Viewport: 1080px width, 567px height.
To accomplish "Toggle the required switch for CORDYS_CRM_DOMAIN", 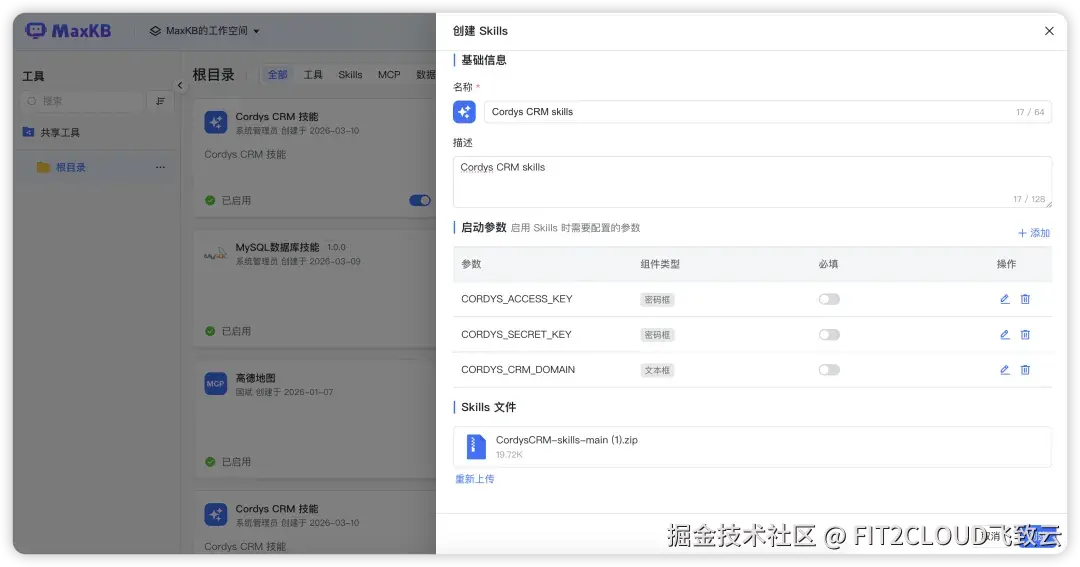I will click(829, 370).
